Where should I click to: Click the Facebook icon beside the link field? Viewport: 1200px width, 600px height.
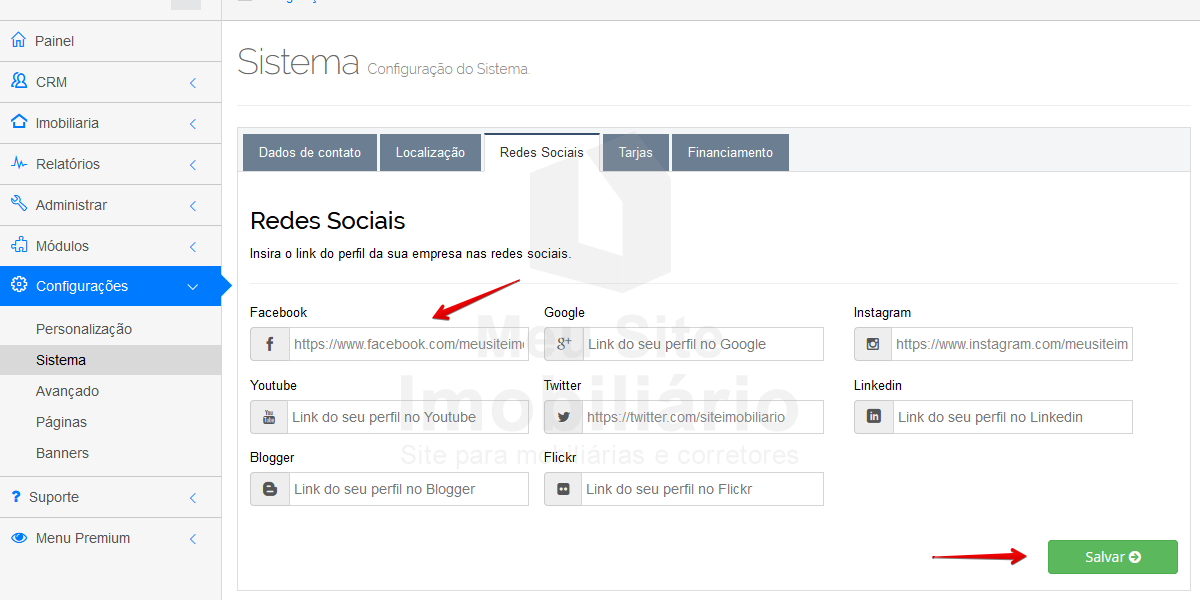coord(270,344)
